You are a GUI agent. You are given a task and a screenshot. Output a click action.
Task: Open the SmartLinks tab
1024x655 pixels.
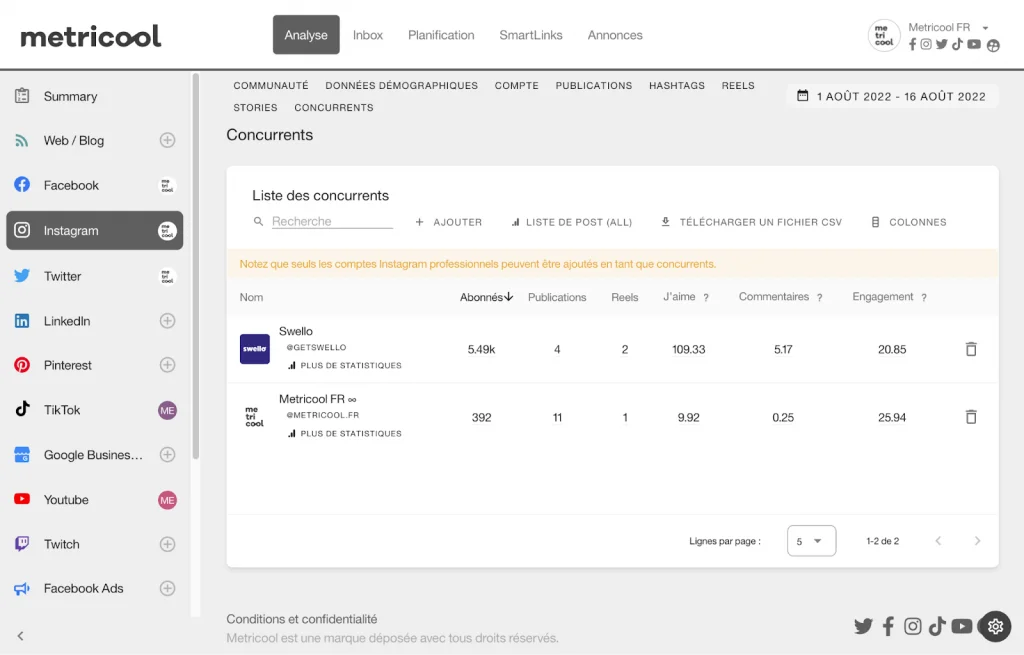tap(531, 35)
